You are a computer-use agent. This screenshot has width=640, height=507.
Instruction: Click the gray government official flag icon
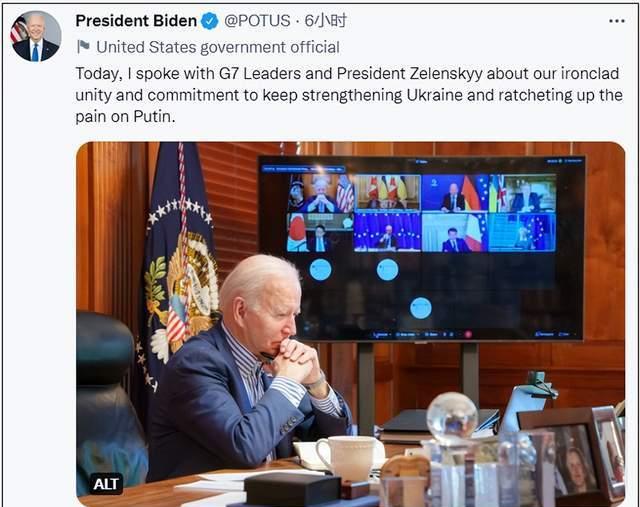[x=83, y=47]
